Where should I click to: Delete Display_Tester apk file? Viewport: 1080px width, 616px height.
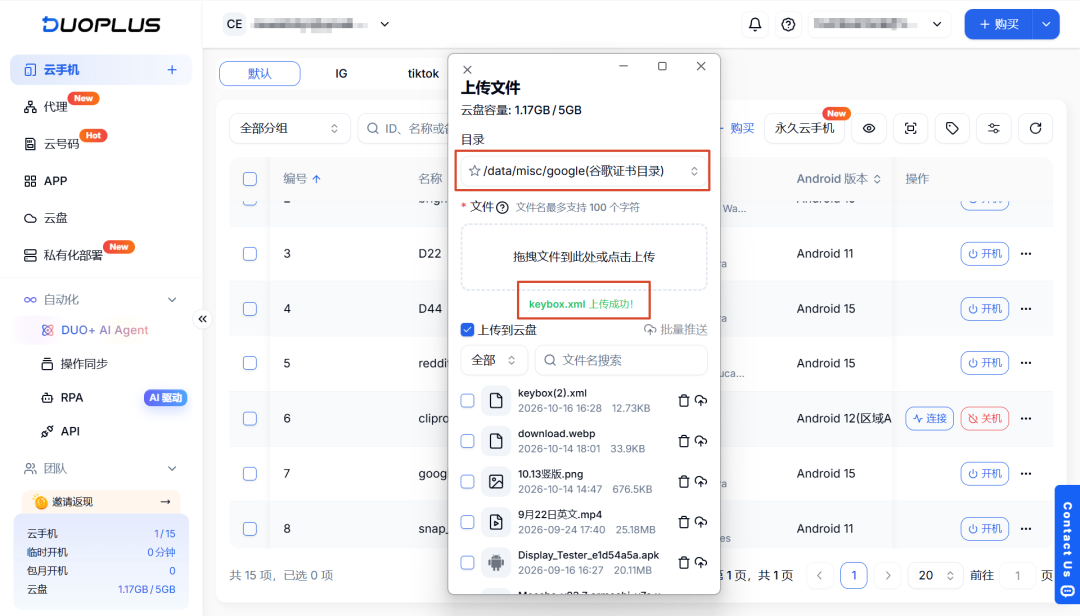tap(683, 562)
